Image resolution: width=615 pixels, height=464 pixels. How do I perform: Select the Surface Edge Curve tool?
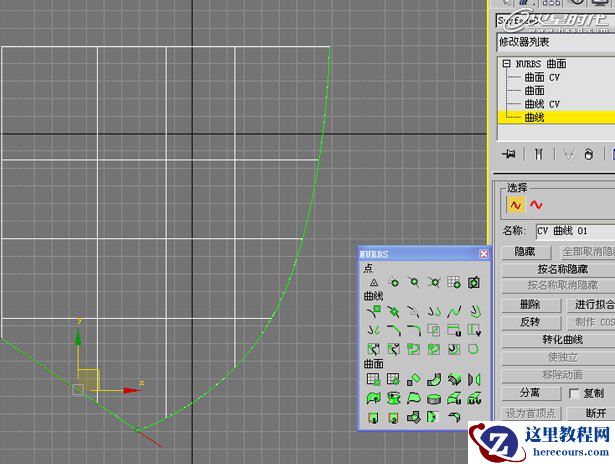click(473, 349)
